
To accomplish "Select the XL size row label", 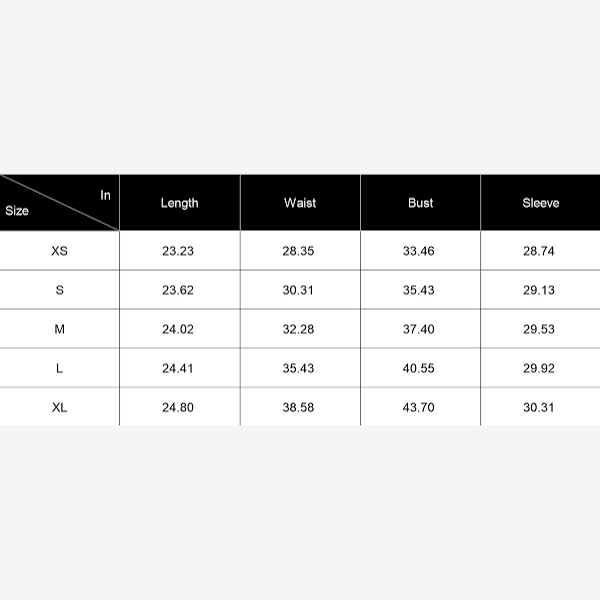I will pos(60,407).
